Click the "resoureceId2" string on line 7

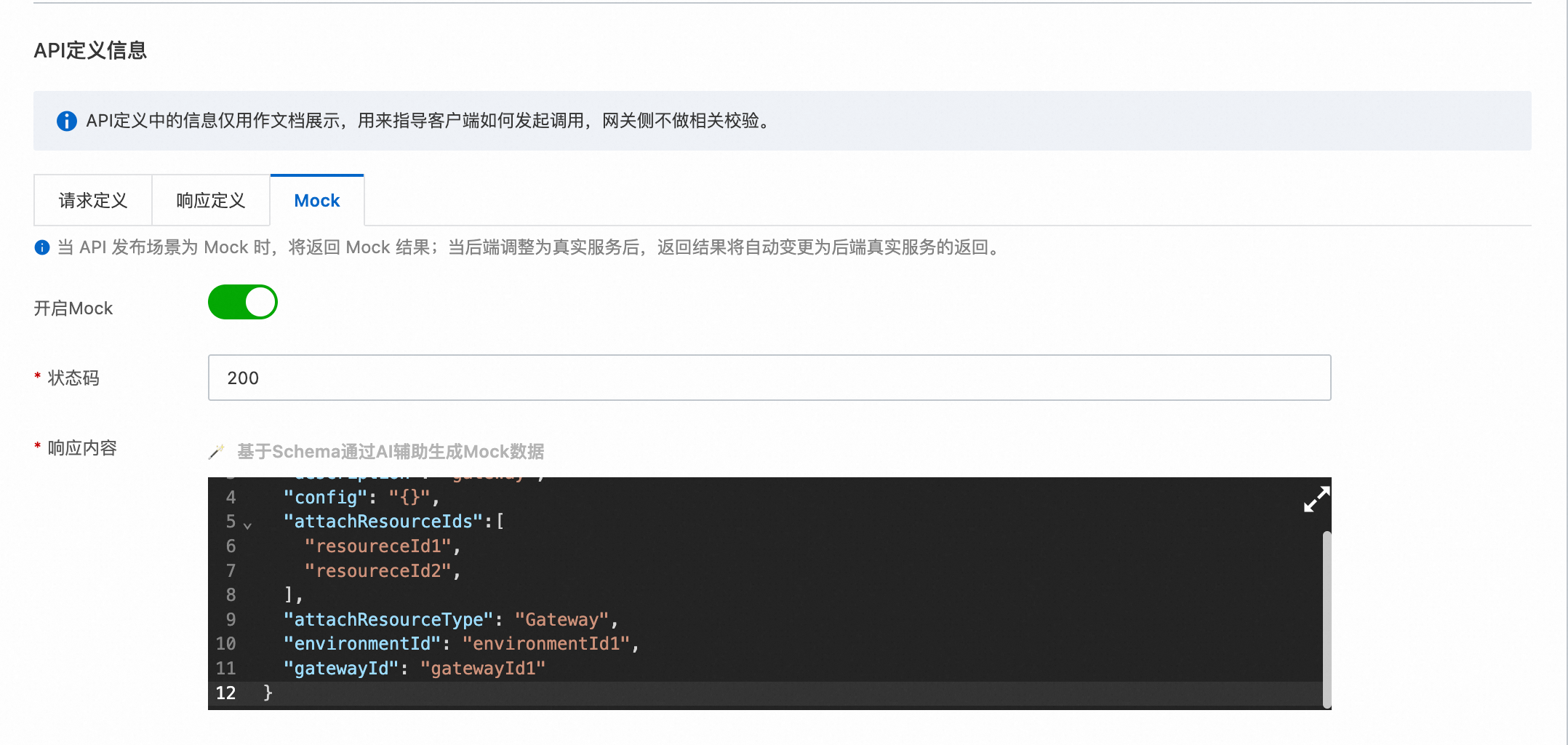coord(377,571)
